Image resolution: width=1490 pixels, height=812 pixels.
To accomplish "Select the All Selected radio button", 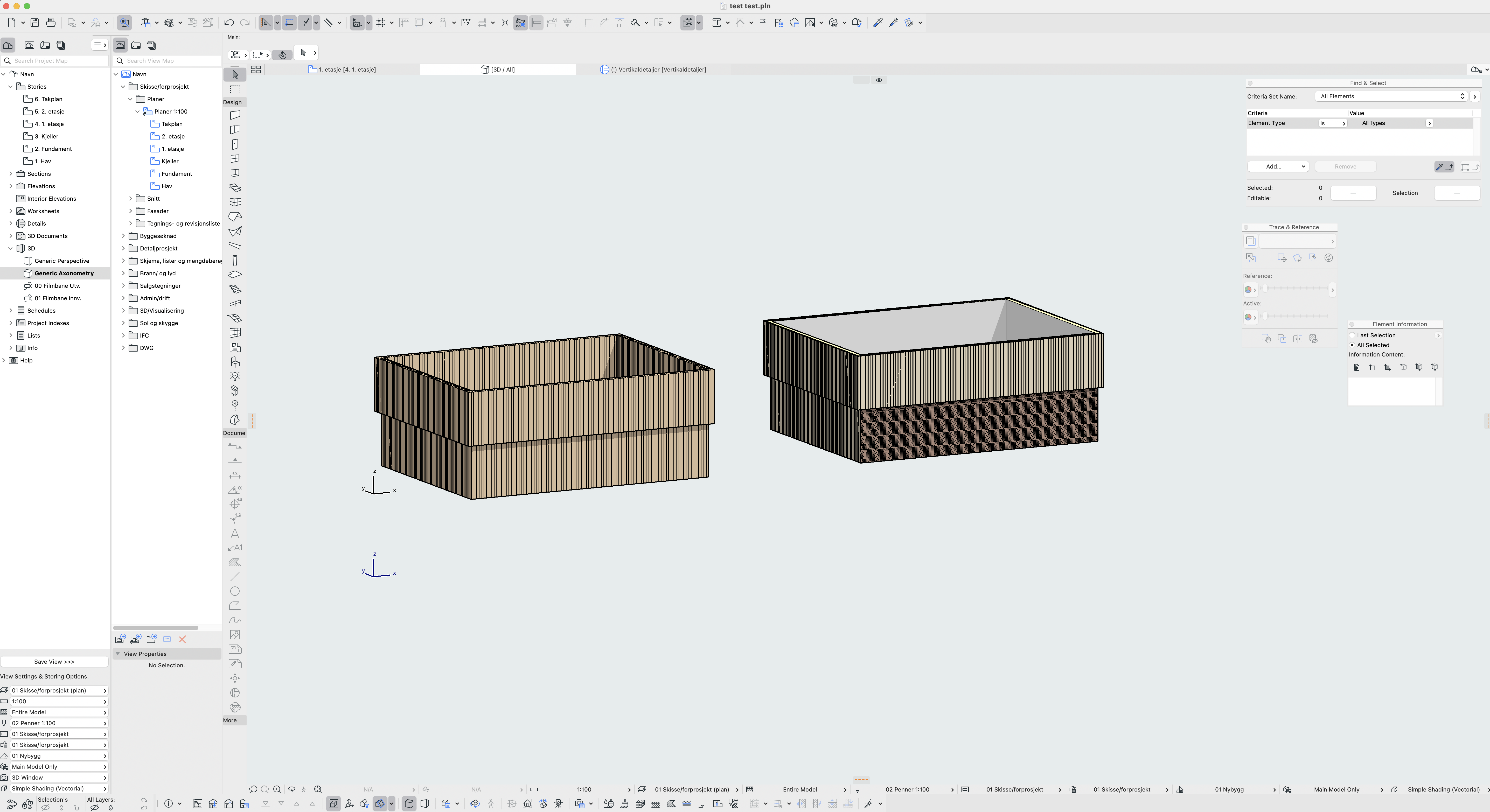I will click(1352, 345).
